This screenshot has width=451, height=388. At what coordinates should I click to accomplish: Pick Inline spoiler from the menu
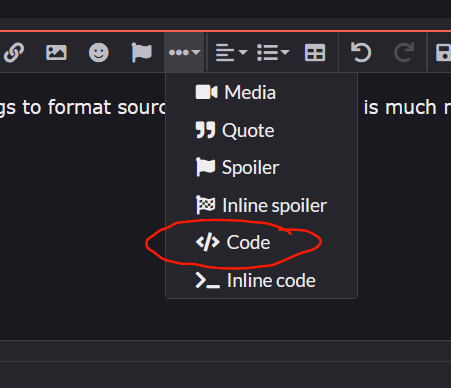(x=261, y=205)
